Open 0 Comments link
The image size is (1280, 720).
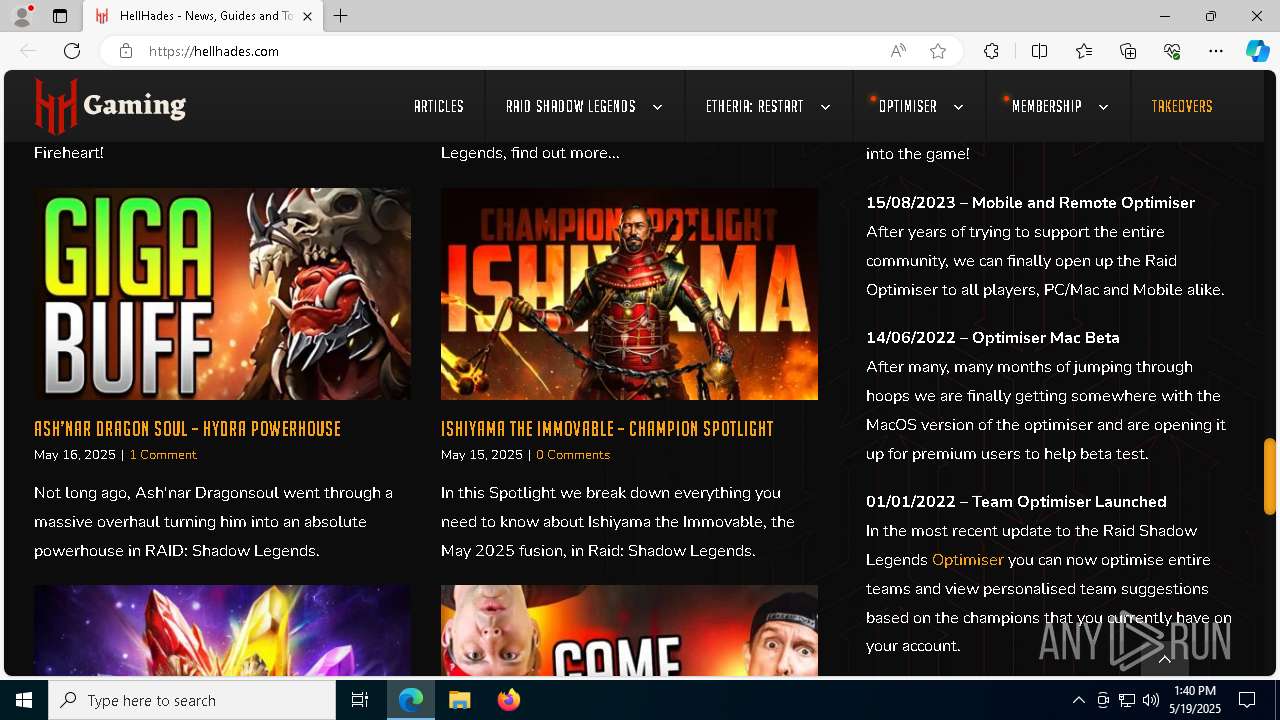[x=573, y=455]
